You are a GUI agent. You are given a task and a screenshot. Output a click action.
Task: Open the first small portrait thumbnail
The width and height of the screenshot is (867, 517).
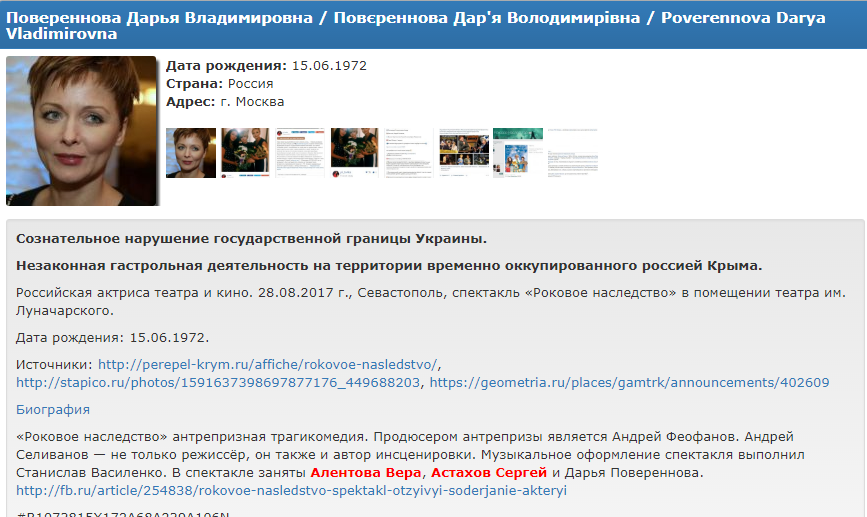[x=190, y=153]
